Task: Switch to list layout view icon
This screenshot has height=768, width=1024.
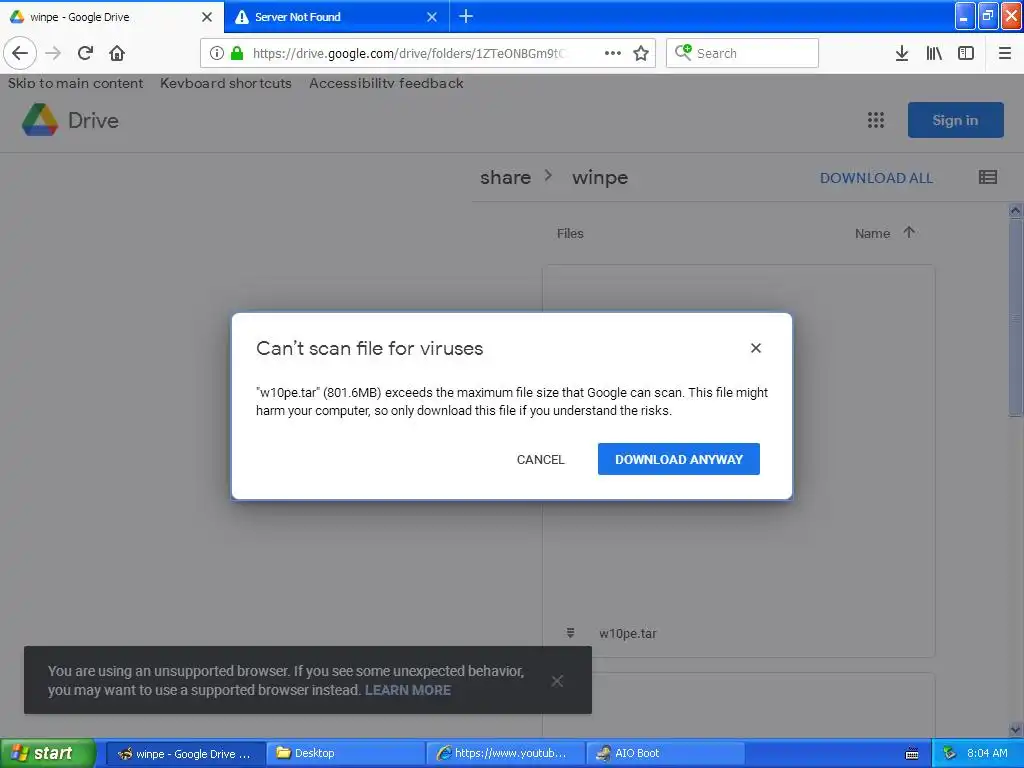Action: (x=987, y=177)
